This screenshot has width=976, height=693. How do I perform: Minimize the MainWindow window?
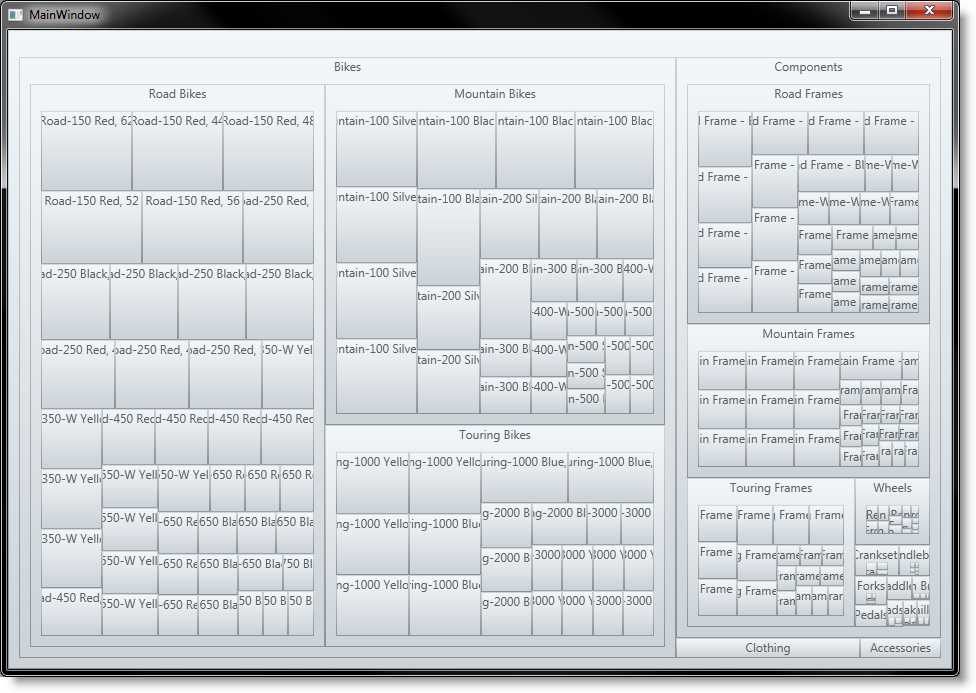(x=866, y=10)
